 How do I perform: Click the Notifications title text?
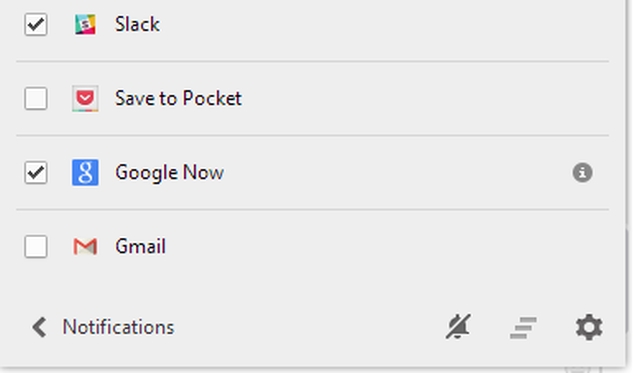tap(118, 327)
